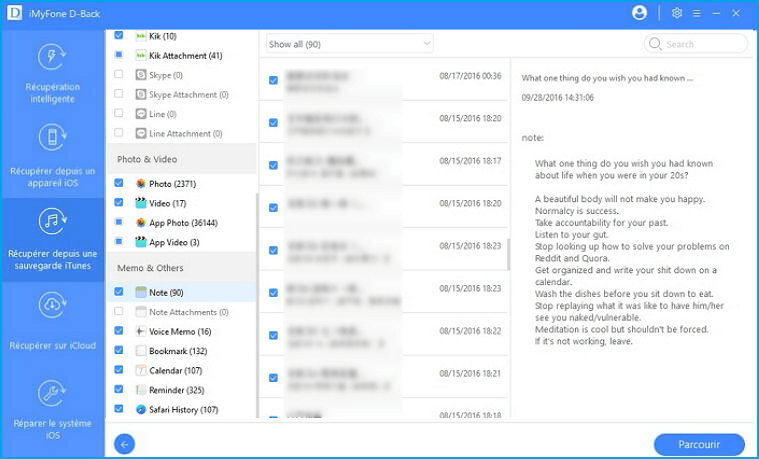Open the Show all (90) dropdown

pyautogui.click(x=349, y=44)
